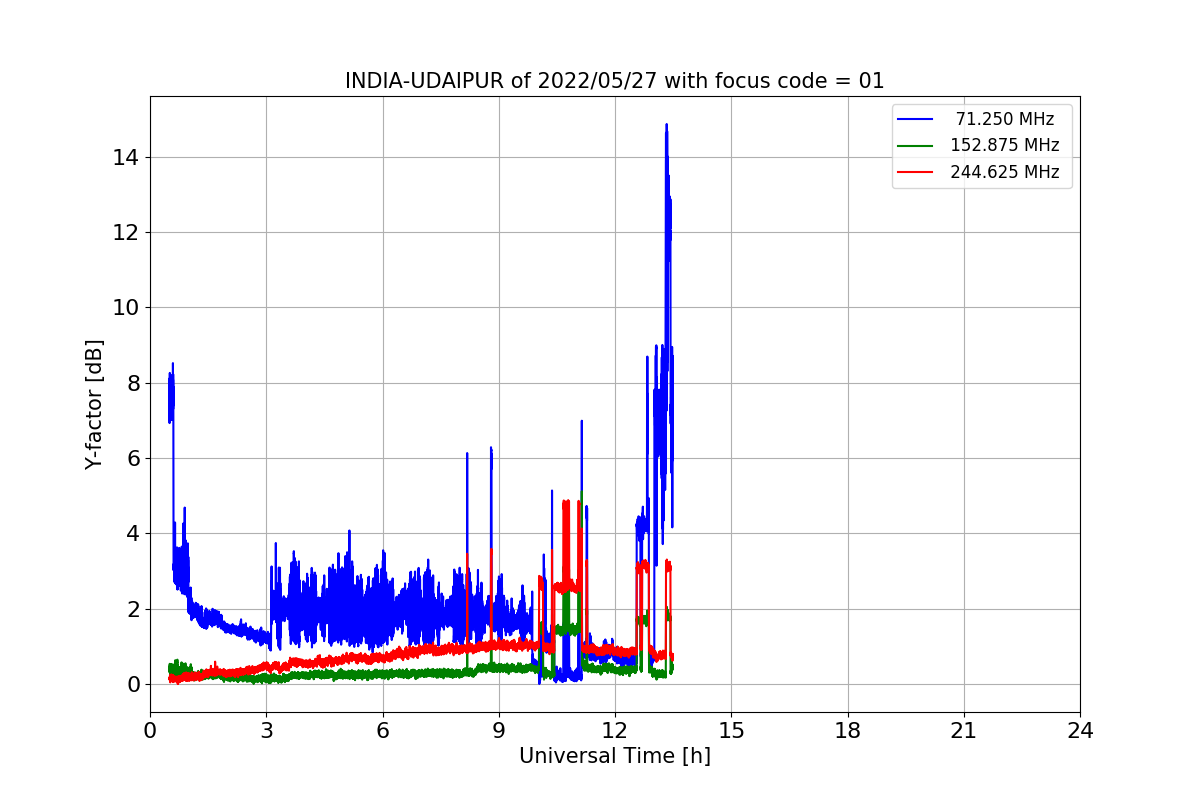The height and width of the screenshot is (800, 1200).
Task: Click the y-axis tick label 8
Action: pos(135,383)
